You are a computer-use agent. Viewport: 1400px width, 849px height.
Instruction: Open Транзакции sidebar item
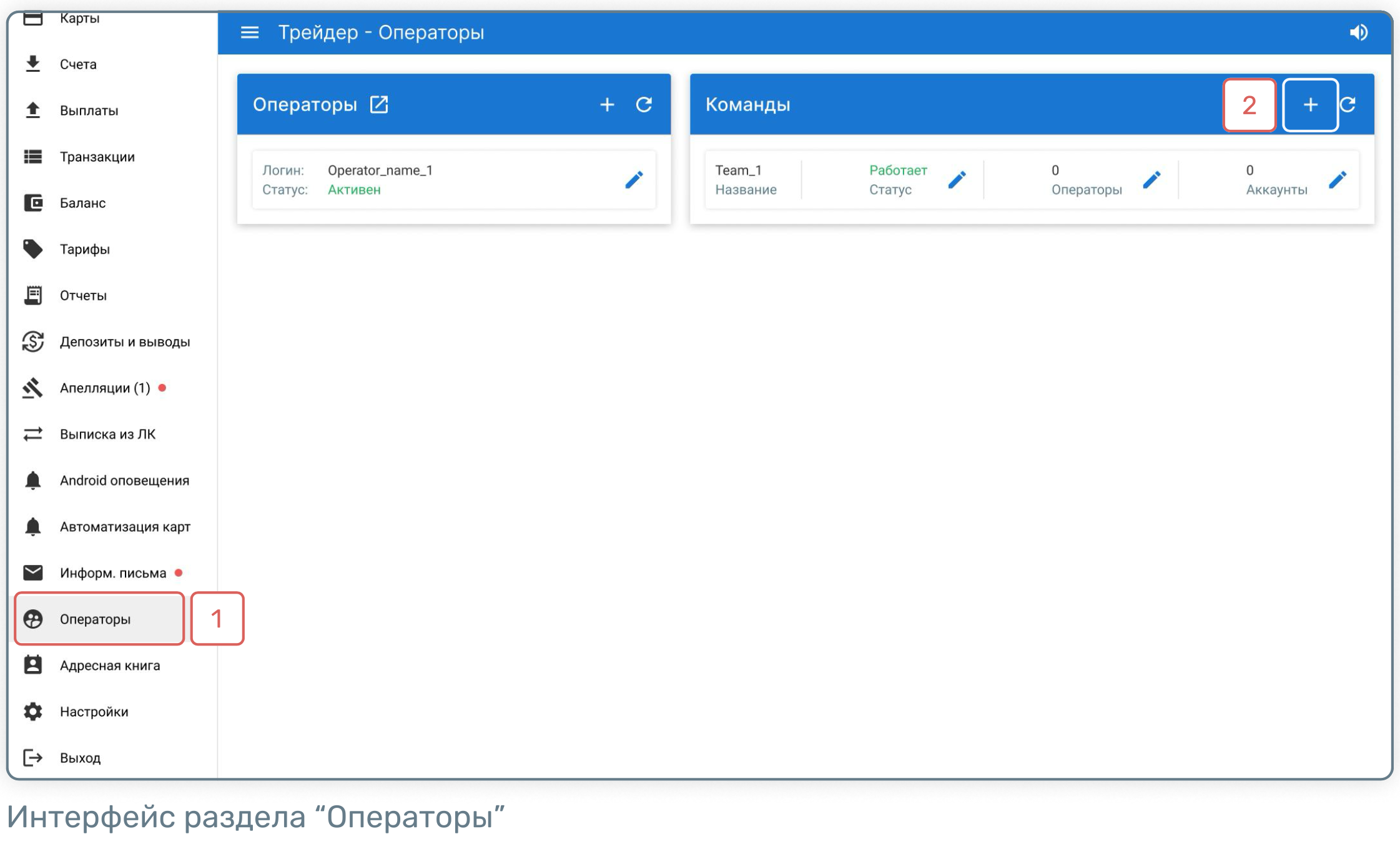coord(97,157)
